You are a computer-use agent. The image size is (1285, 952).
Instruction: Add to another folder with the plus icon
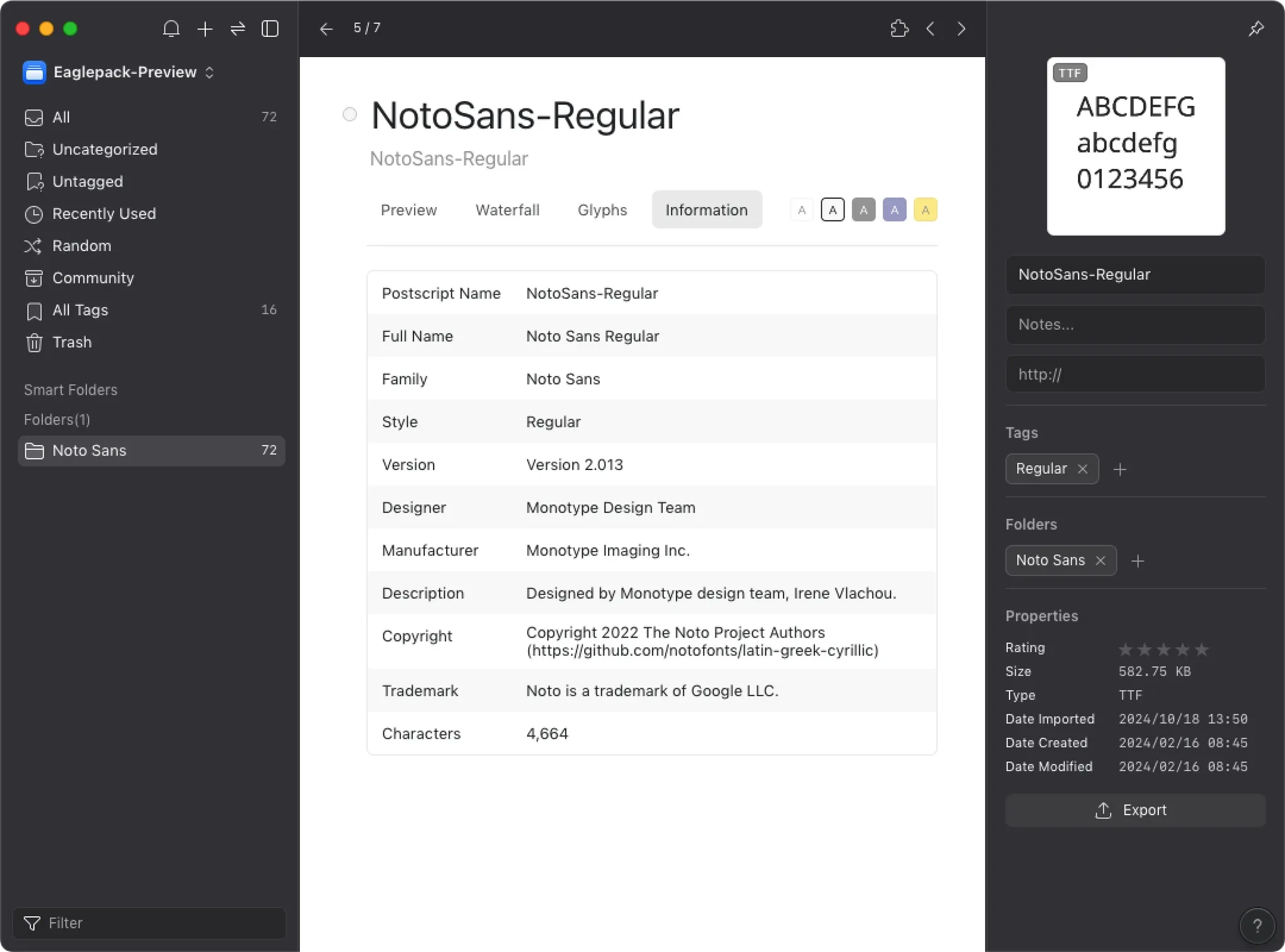1138,561
